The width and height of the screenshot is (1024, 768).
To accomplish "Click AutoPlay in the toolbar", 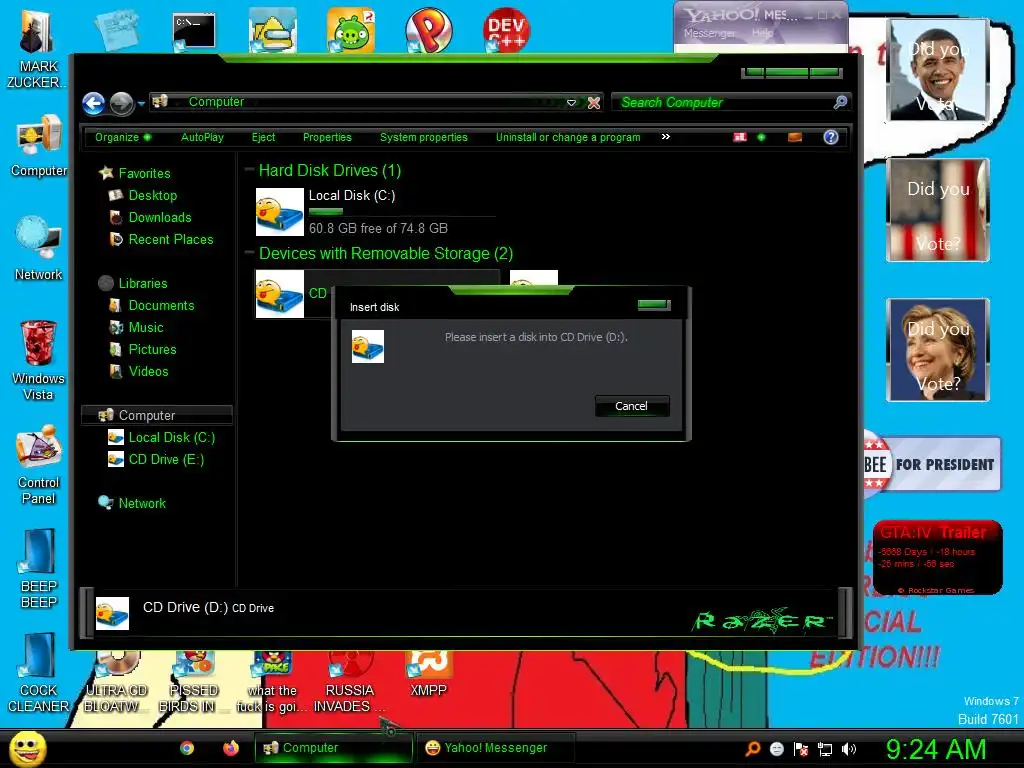I will (x=202, y=137).
